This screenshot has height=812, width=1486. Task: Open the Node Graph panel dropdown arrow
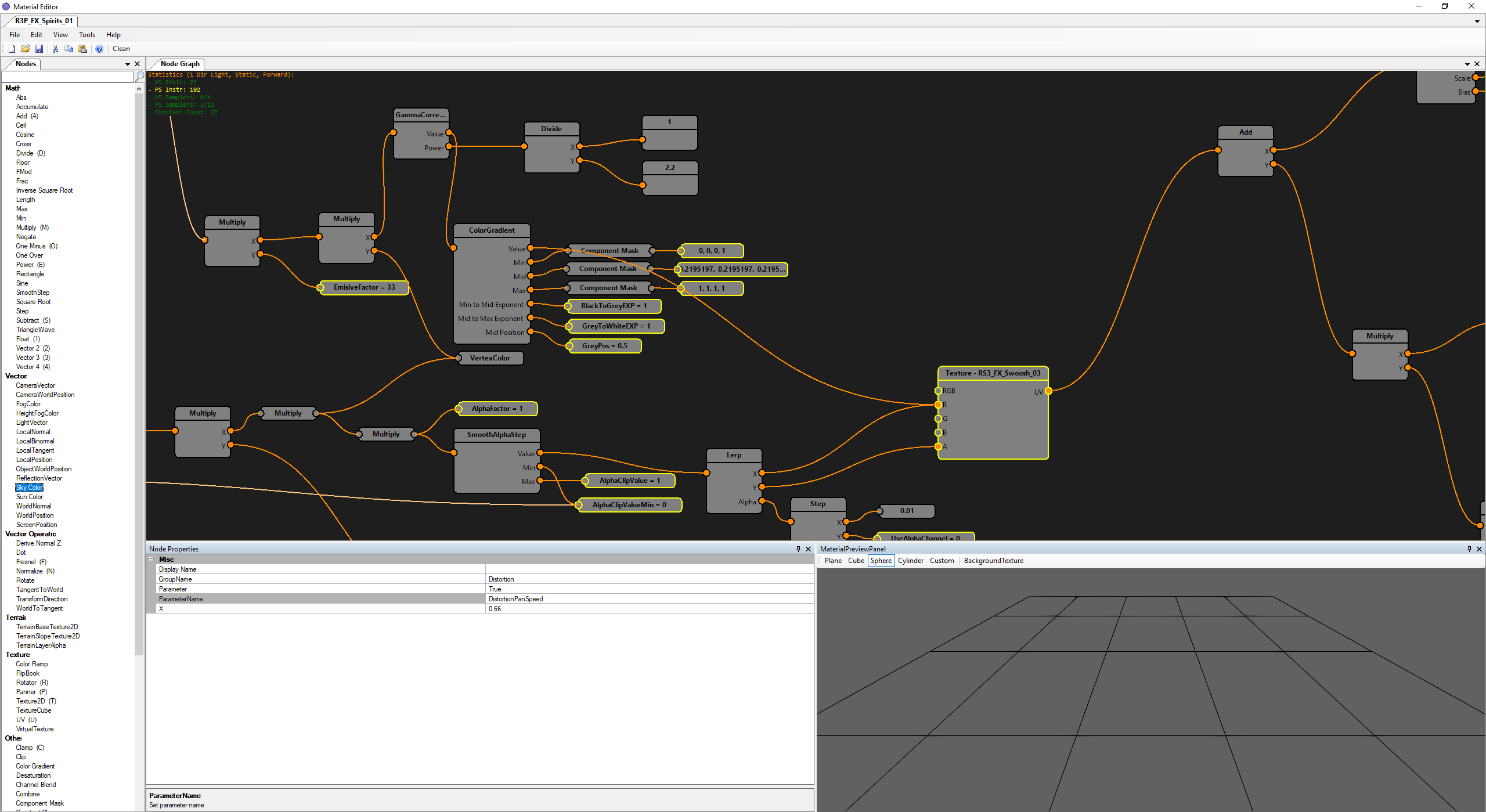point(1467,64)
